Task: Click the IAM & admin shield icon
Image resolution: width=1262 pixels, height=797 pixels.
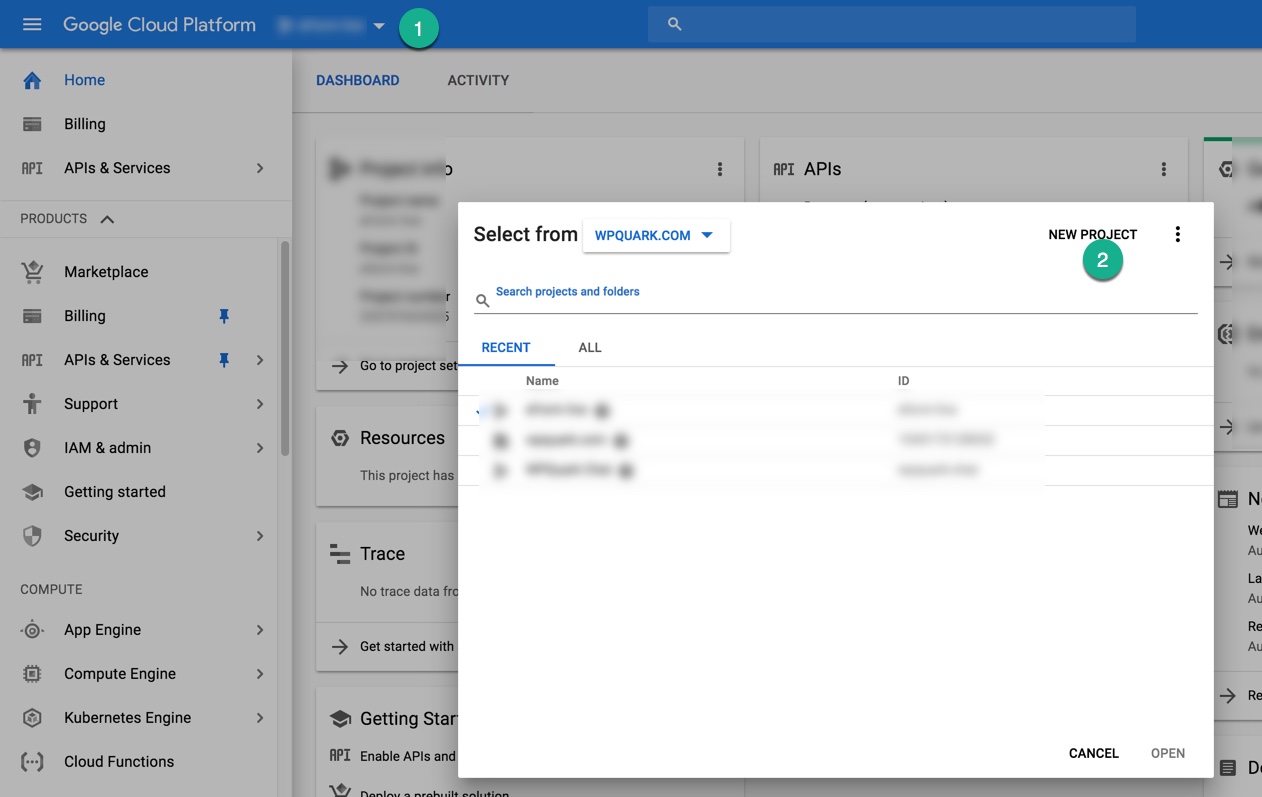Action: point(32,448)
